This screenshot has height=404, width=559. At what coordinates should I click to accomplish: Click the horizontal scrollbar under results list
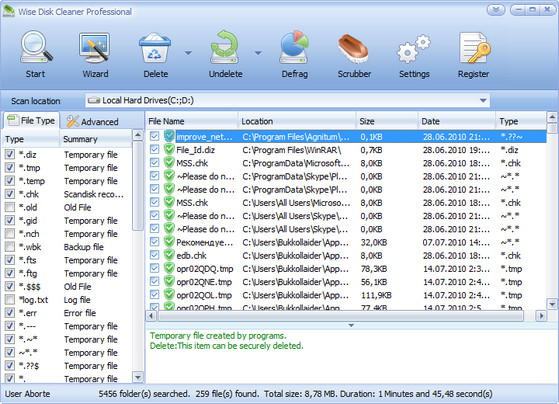pos(340,316)
